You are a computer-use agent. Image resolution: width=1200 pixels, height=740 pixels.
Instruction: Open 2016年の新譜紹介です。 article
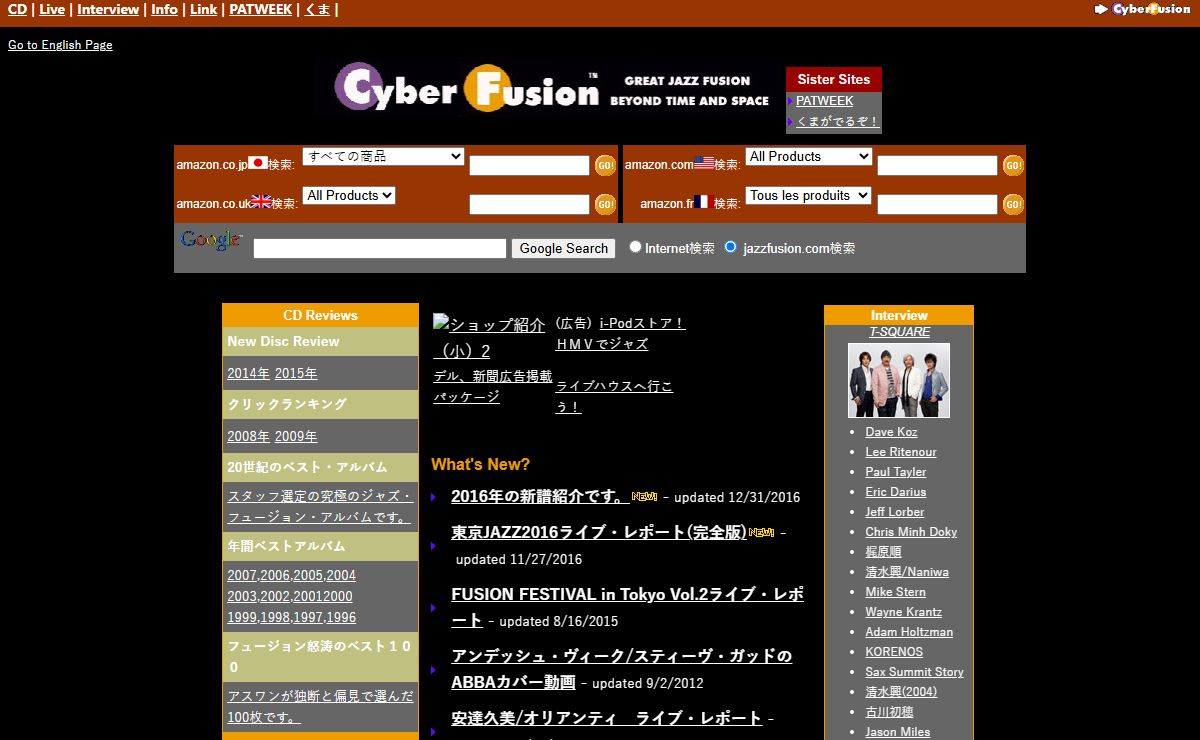pyautogui.click(x=540, y=496)
